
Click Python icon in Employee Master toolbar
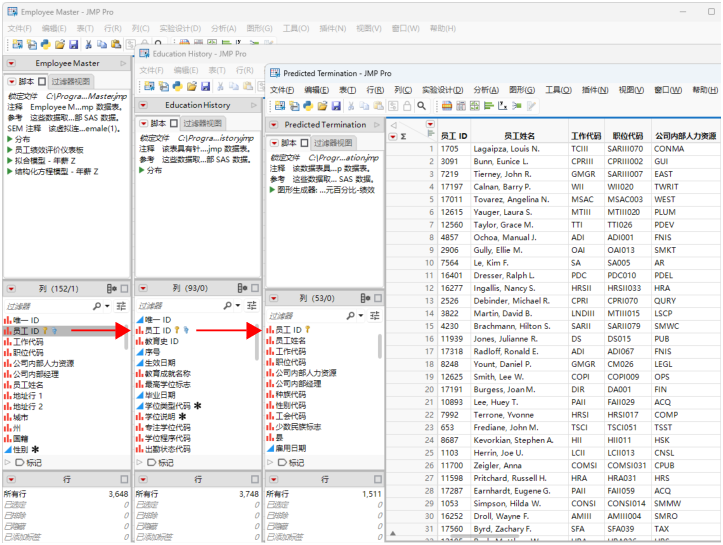46,44
